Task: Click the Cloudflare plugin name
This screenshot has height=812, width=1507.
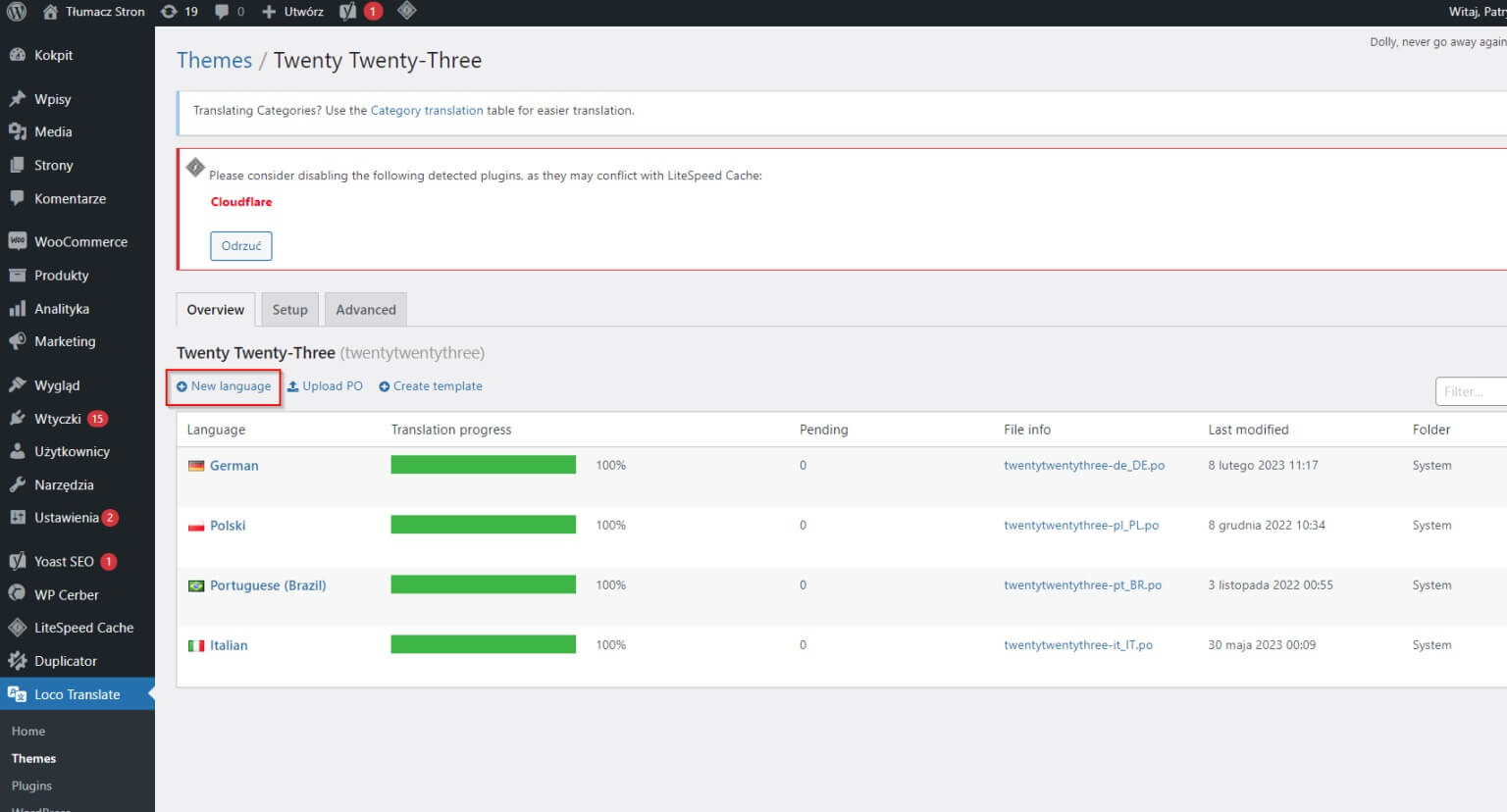Action: (241, 202)
